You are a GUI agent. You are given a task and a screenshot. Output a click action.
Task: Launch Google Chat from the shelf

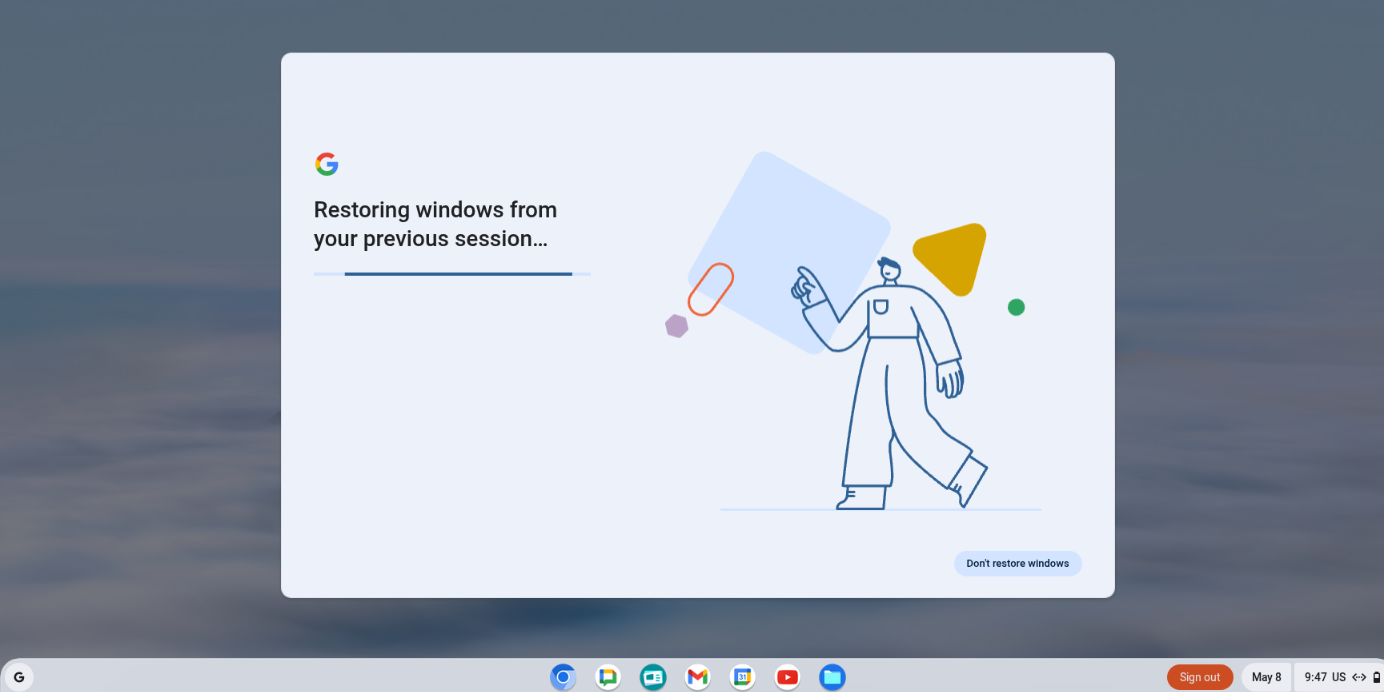point(608,677)
